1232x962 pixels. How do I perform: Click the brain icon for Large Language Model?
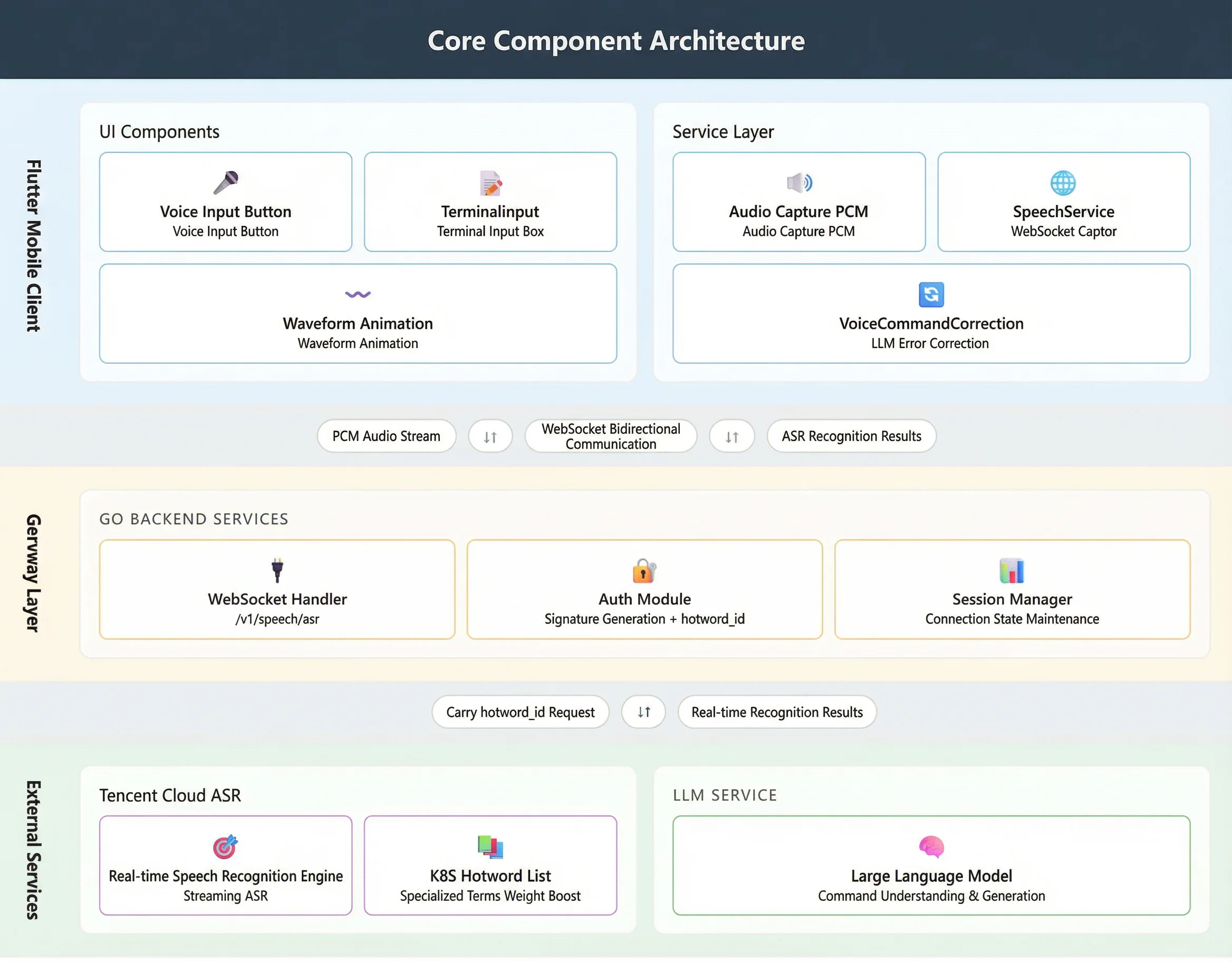[x=931, y=846]
